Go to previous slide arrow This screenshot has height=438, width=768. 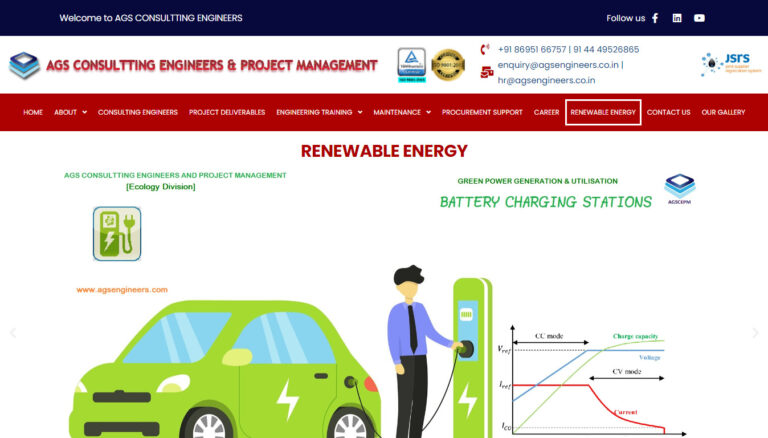(x=13, y=333)
